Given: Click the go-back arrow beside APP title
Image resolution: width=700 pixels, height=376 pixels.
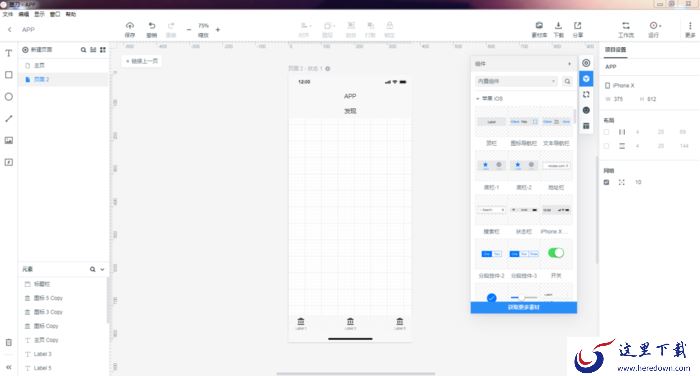Looking at the screenshot, I should pos(9,29).
